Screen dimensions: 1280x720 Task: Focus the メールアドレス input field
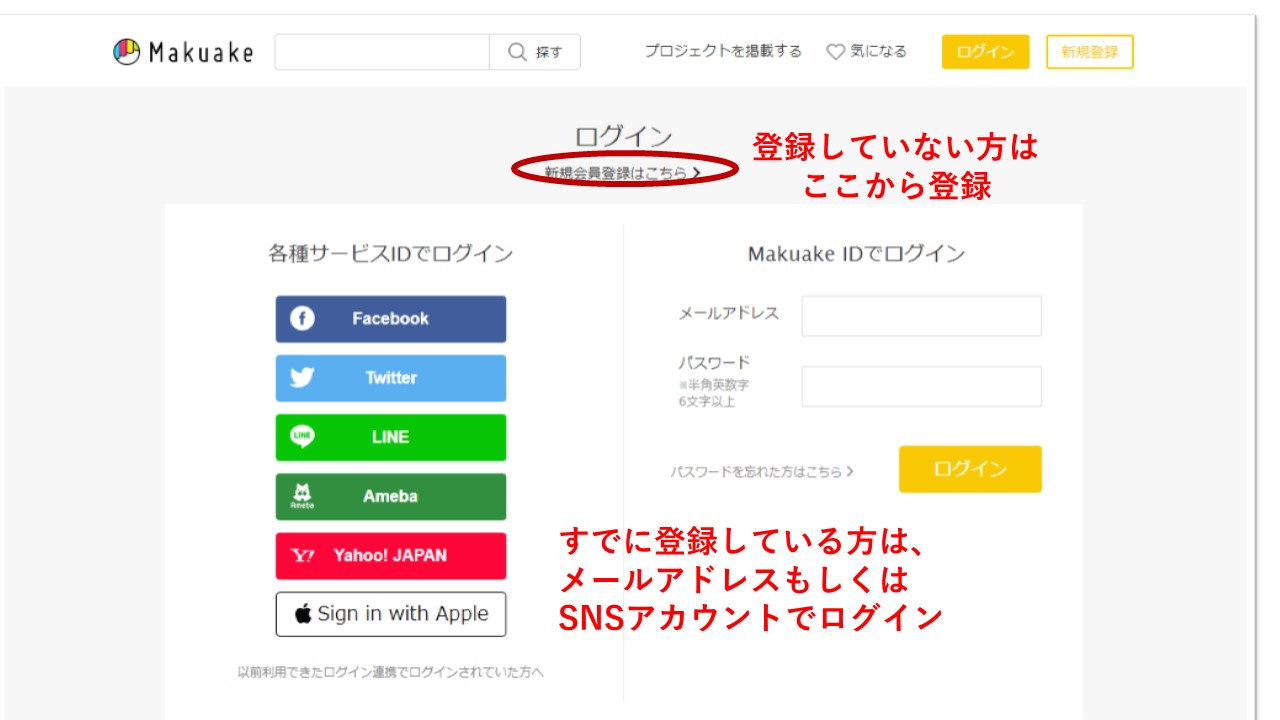pos(921,316)
